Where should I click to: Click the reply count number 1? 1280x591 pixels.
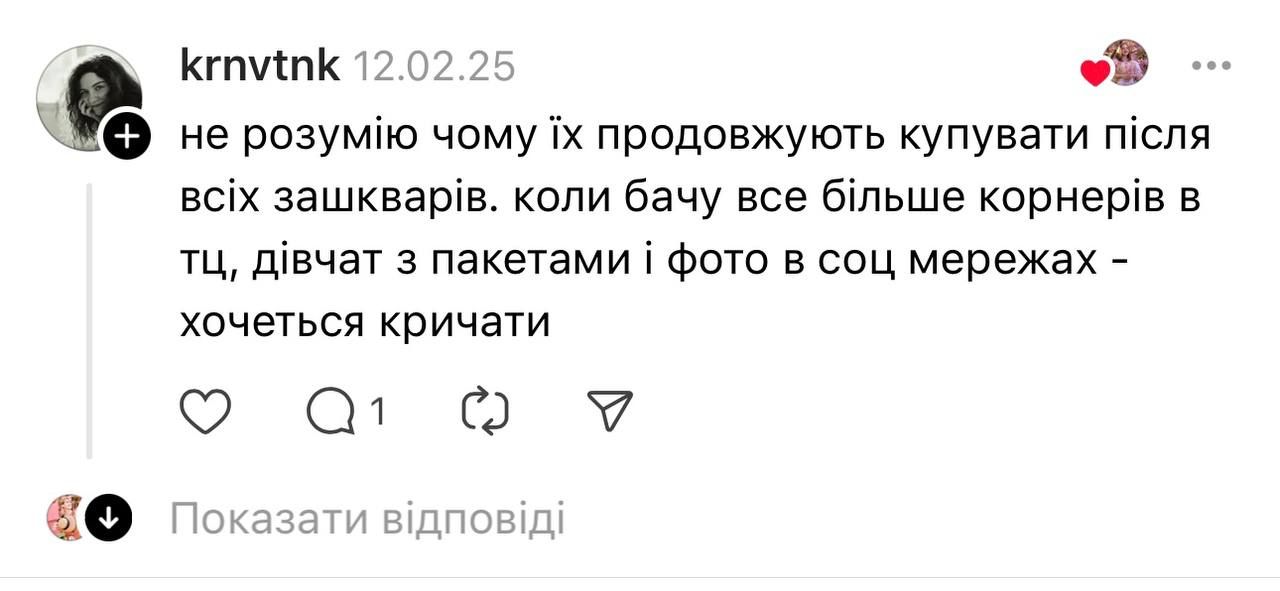pyautogui.click(x=377, y=412)
